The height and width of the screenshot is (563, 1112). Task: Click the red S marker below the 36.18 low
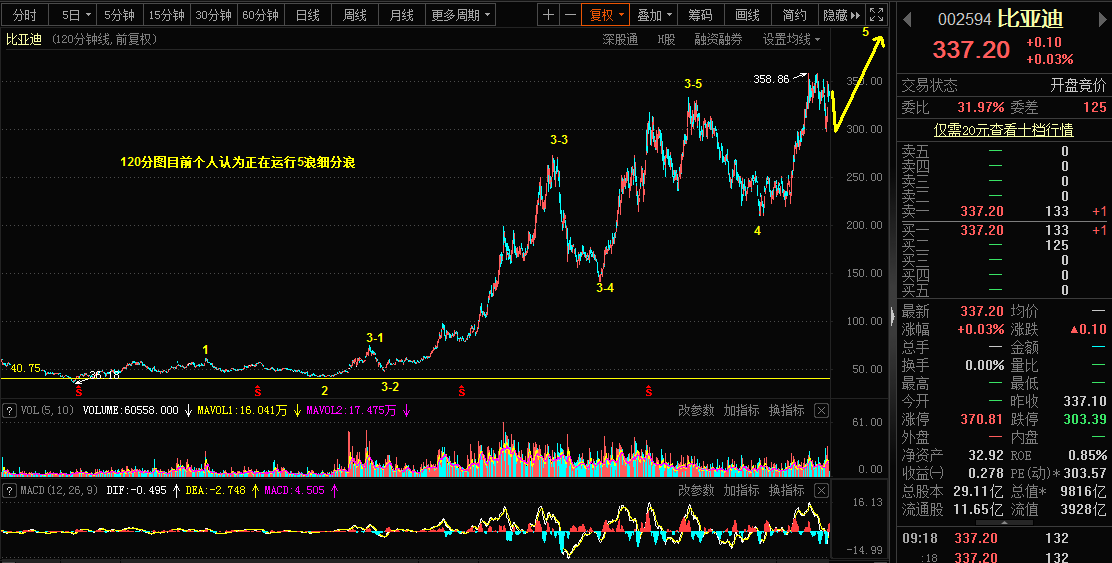click(79, 391)
